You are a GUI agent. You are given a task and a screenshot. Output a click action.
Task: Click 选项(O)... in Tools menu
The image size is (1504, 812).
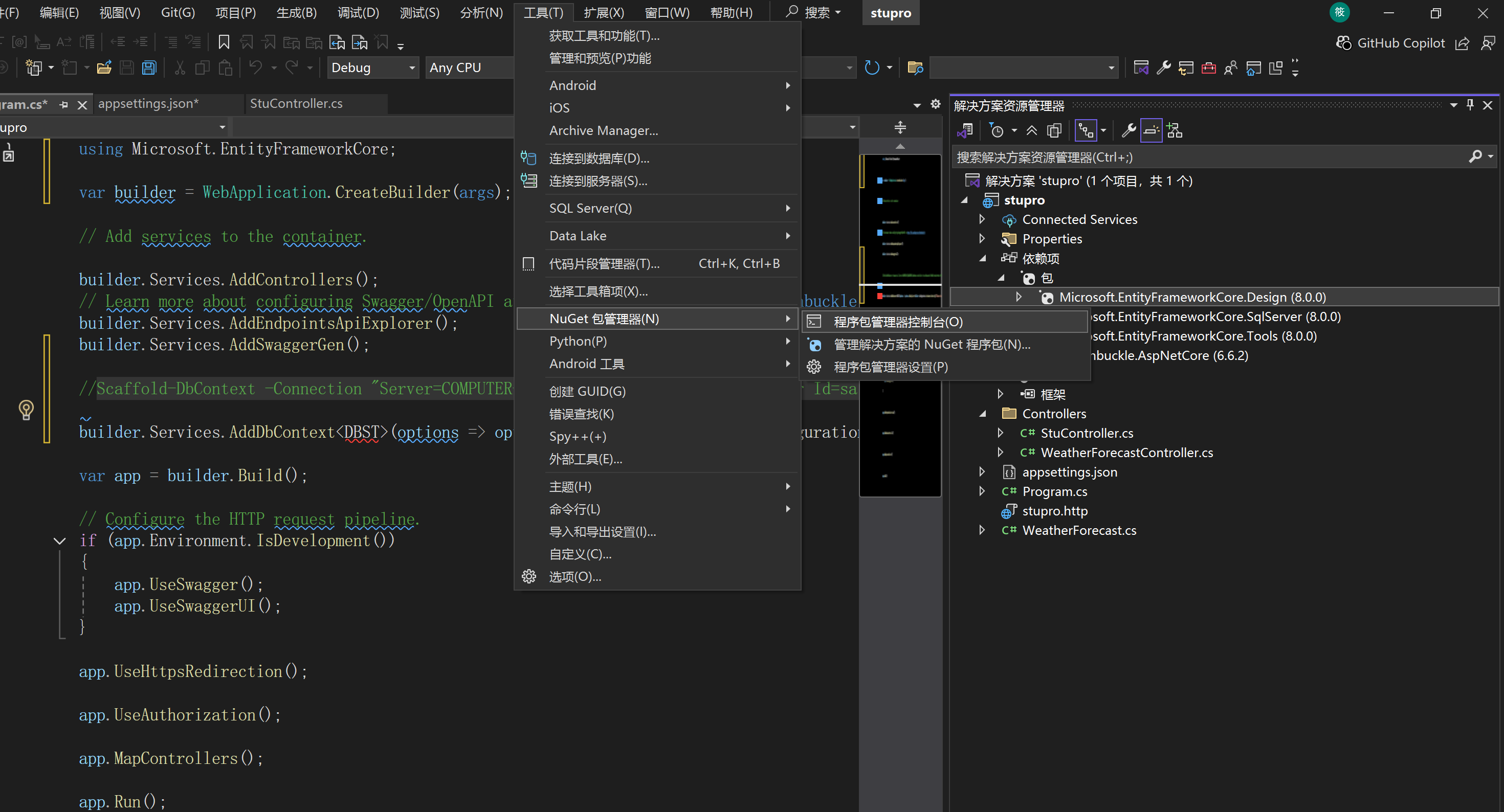[x=574, y=577]
